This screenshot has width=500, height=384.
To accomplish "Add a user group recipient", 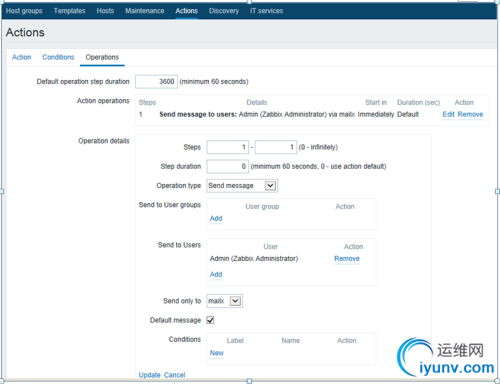I will [x=216, y=218].
